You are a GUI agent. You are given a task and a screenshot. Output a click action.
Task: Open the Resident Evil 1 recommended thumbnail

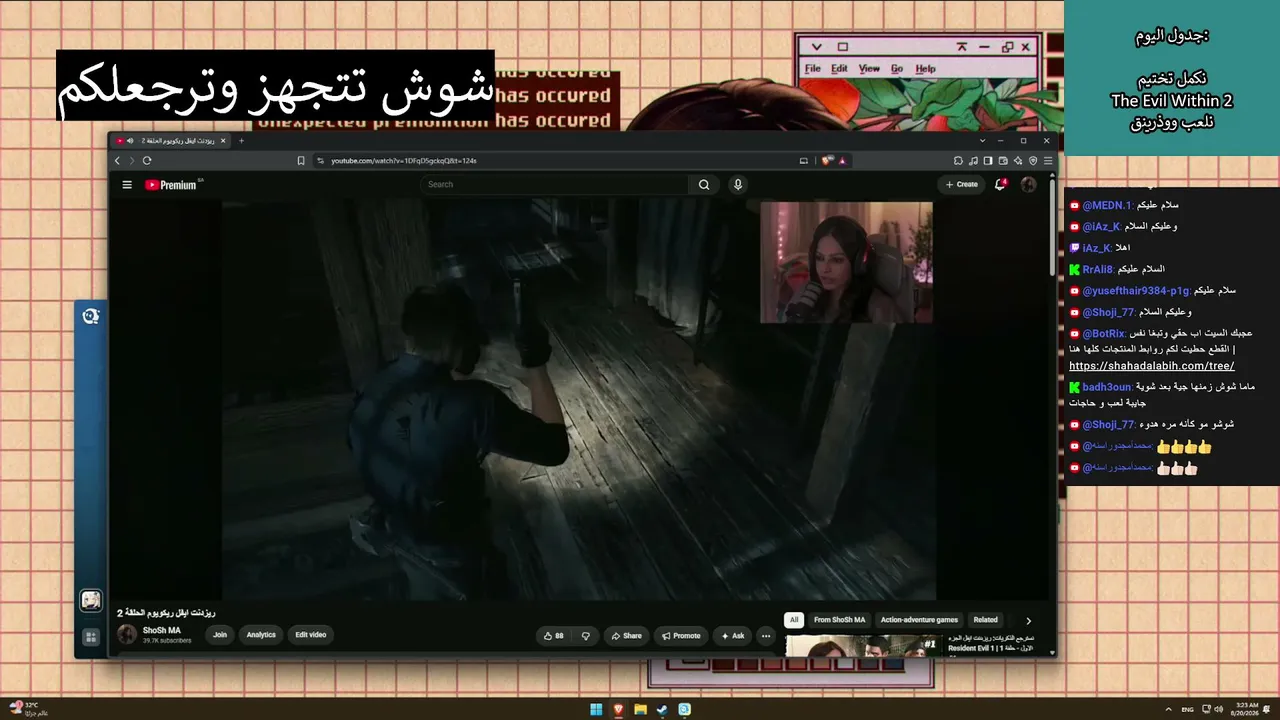click(x=864, y=645)
